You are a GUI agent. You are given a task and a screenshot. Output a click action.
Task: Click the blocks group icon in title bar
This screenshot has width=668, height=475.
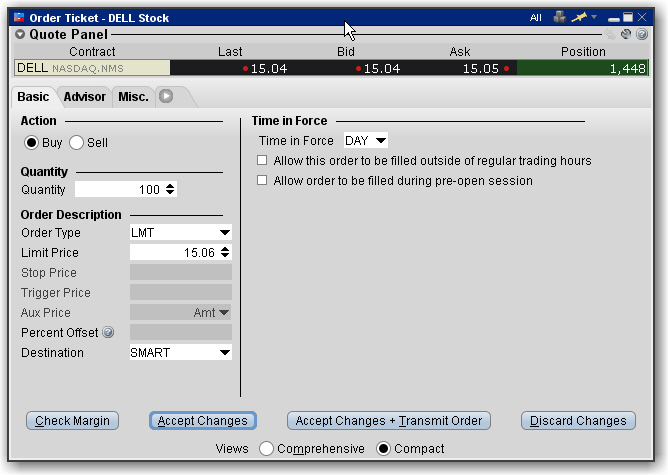coord(558,17)
